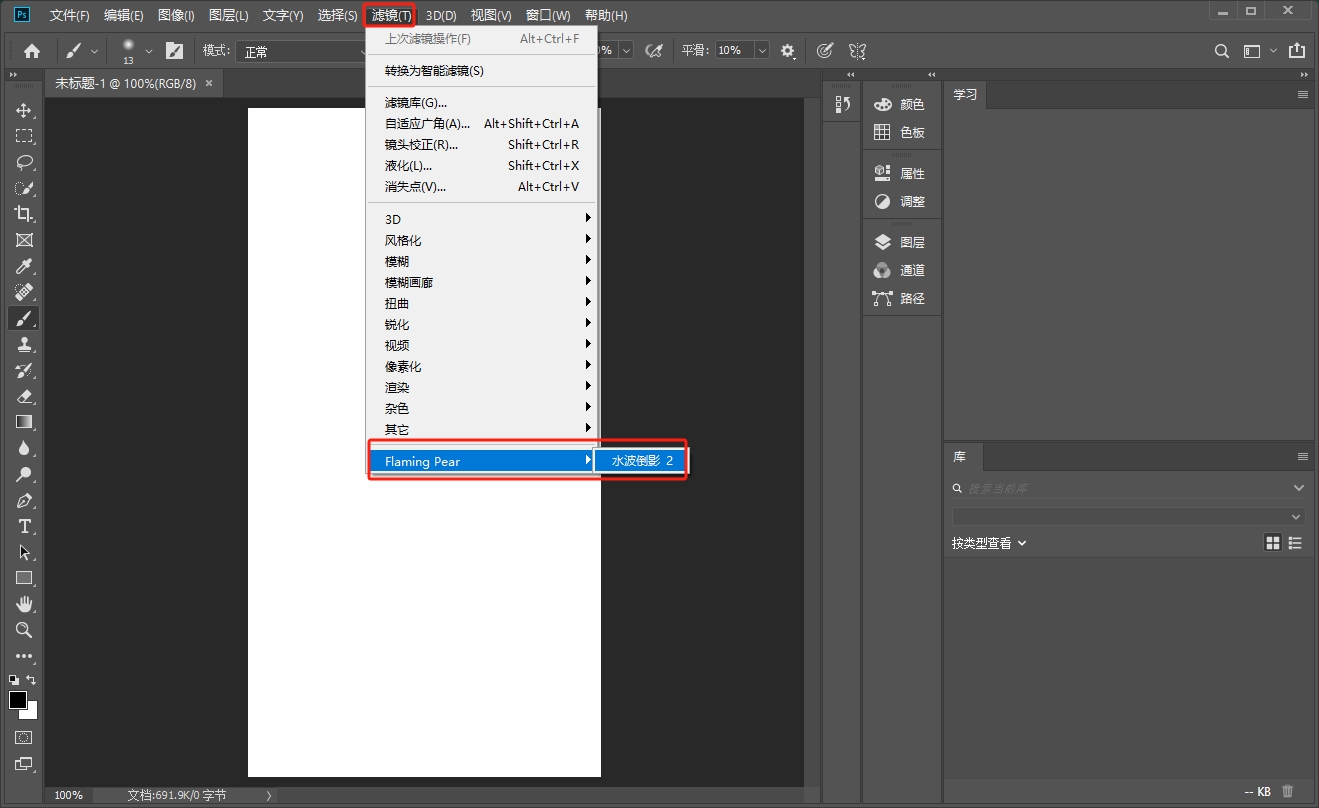Switch library to grid view
The height and width of the screenshot is (808, 1319).
tap(1273, 543)
